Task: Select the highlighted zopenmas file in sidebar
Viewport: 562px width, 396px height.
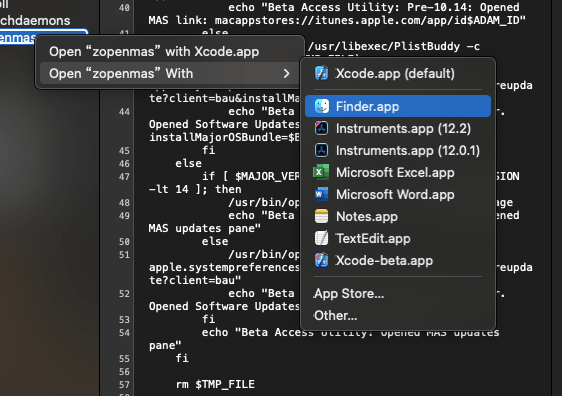Action: coord(18,37)
